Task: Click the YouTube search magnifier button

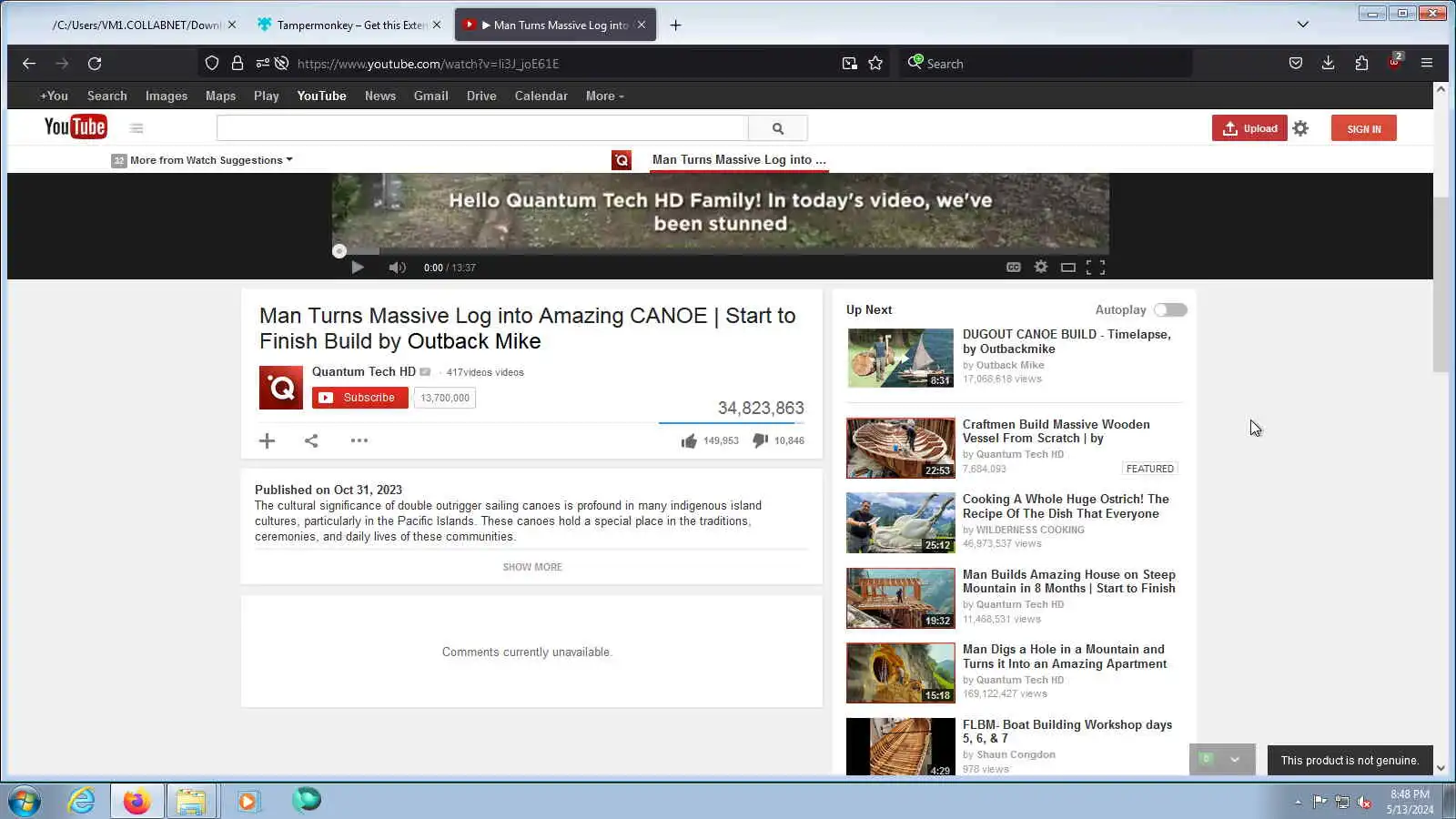Action: [778, 128]
